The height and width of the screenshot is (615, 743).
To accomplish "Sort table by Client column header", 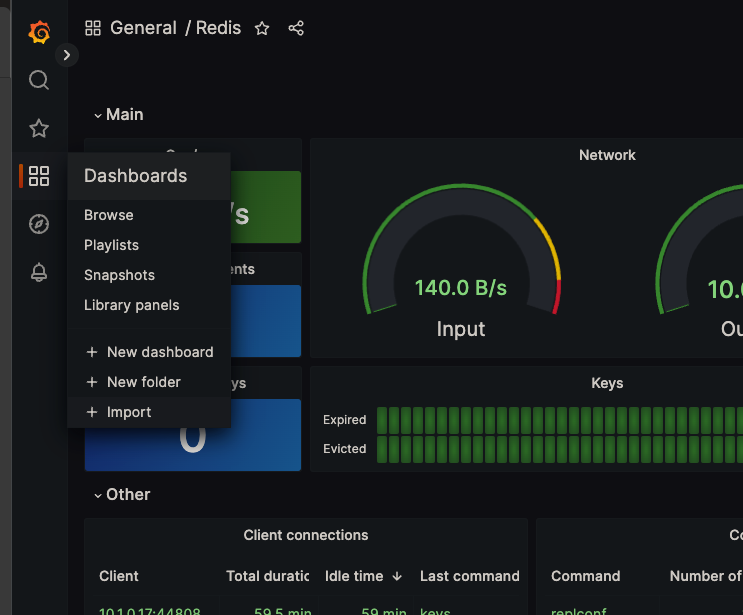I will [x=119, y=576].
